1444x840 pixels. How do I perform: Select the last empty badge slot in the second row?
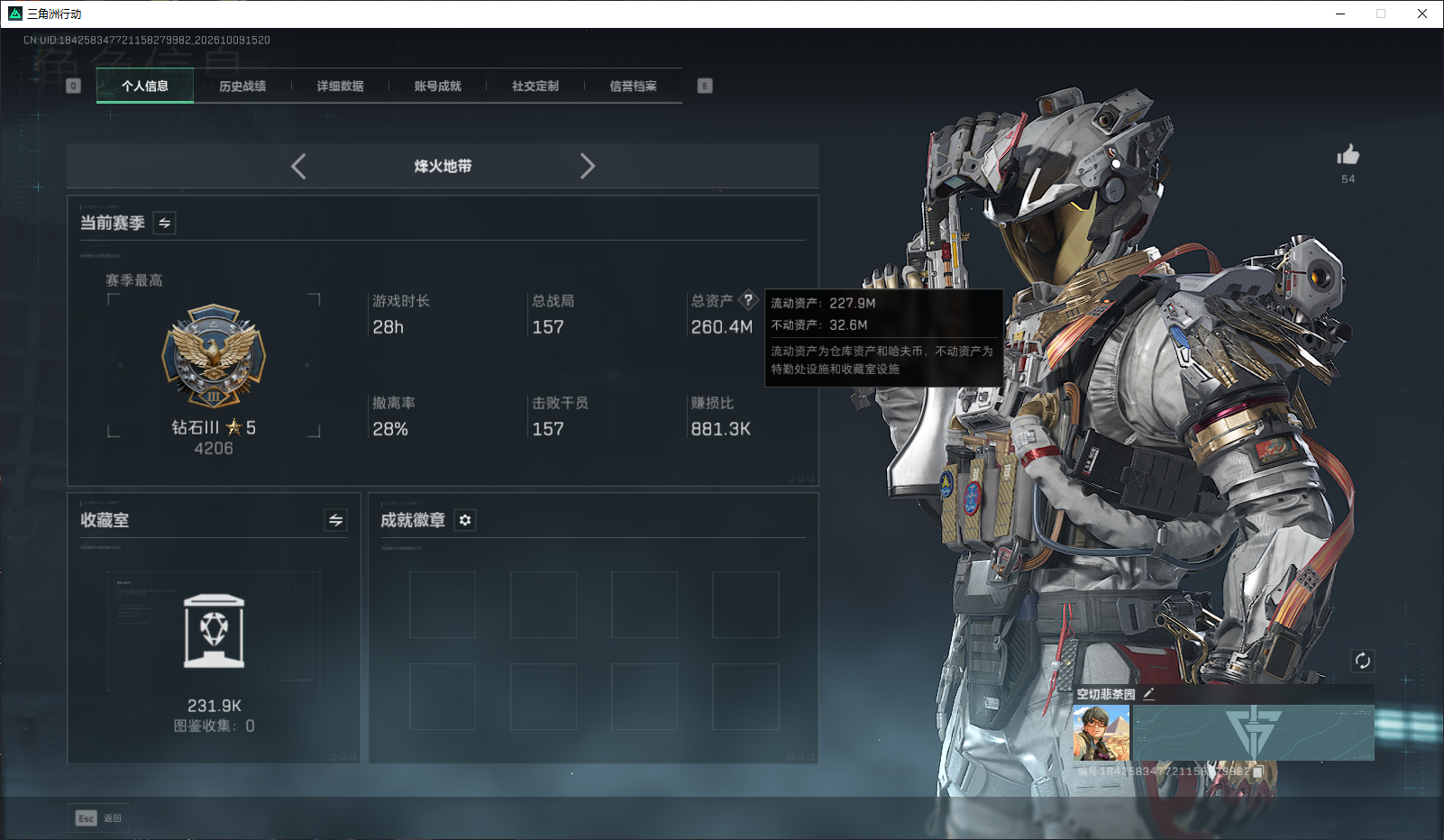pyautogui.click(x=745, y=697)
